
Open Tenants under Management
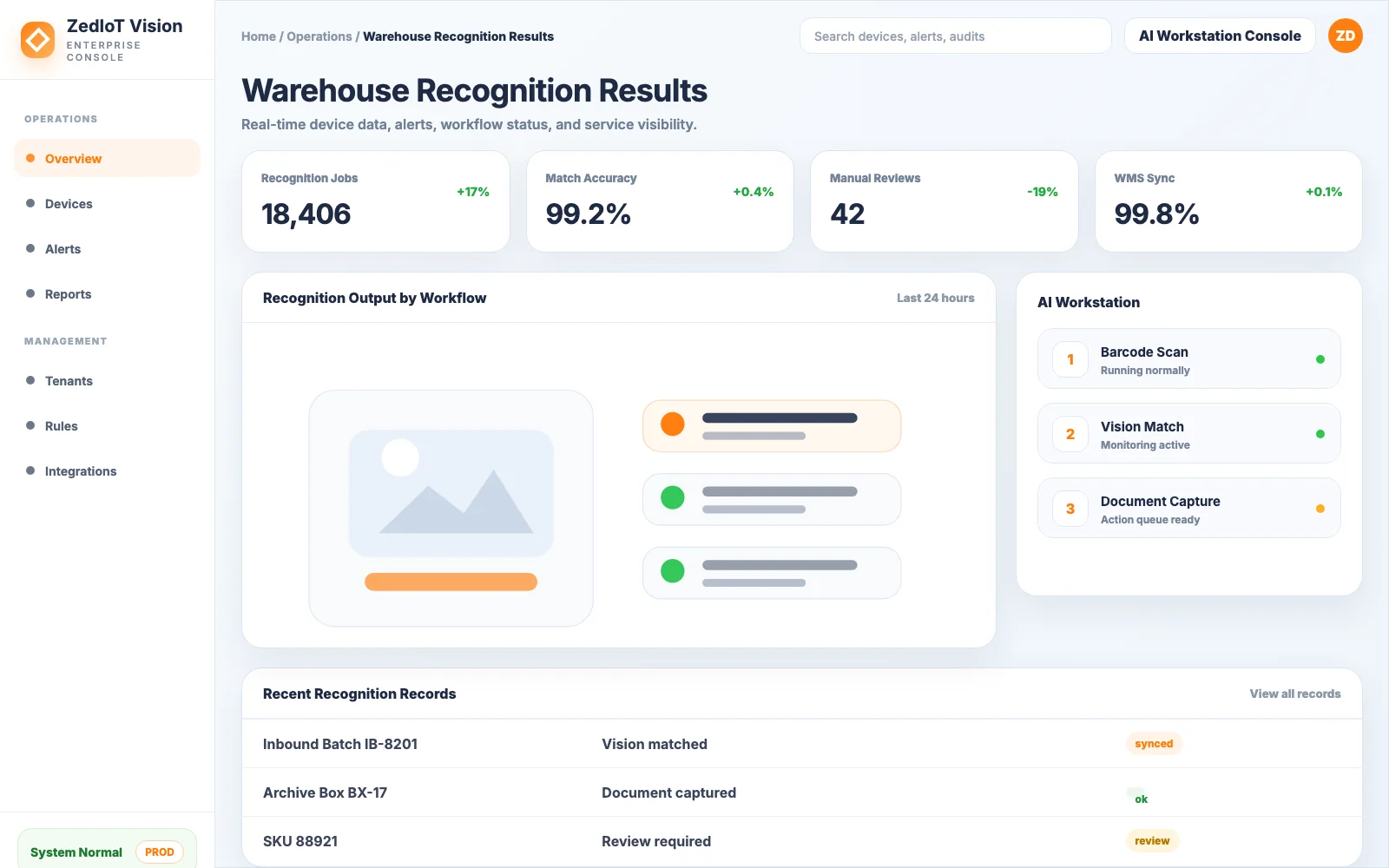[107, 380]
